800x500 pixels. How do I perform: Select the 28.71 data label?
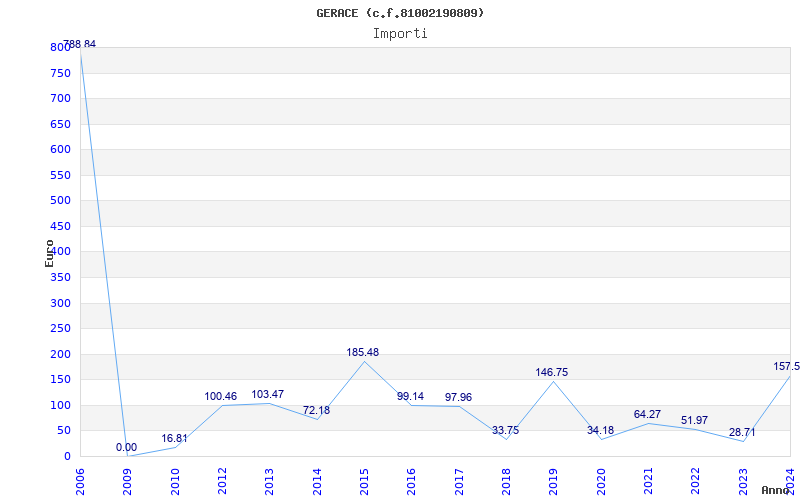coord(742,432)
